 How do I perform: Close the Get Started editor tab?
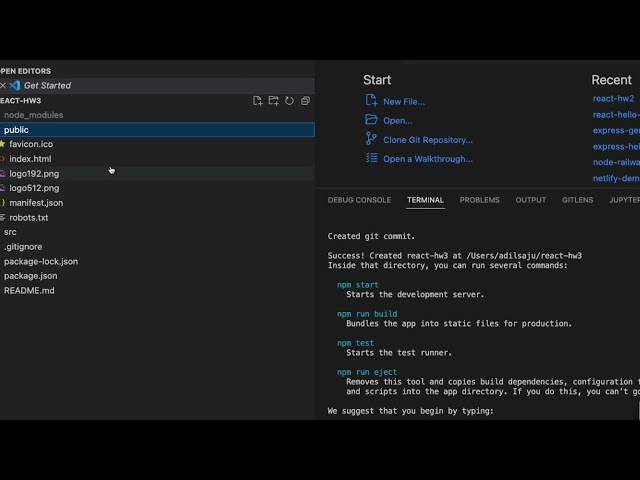(x=3, y=85)
